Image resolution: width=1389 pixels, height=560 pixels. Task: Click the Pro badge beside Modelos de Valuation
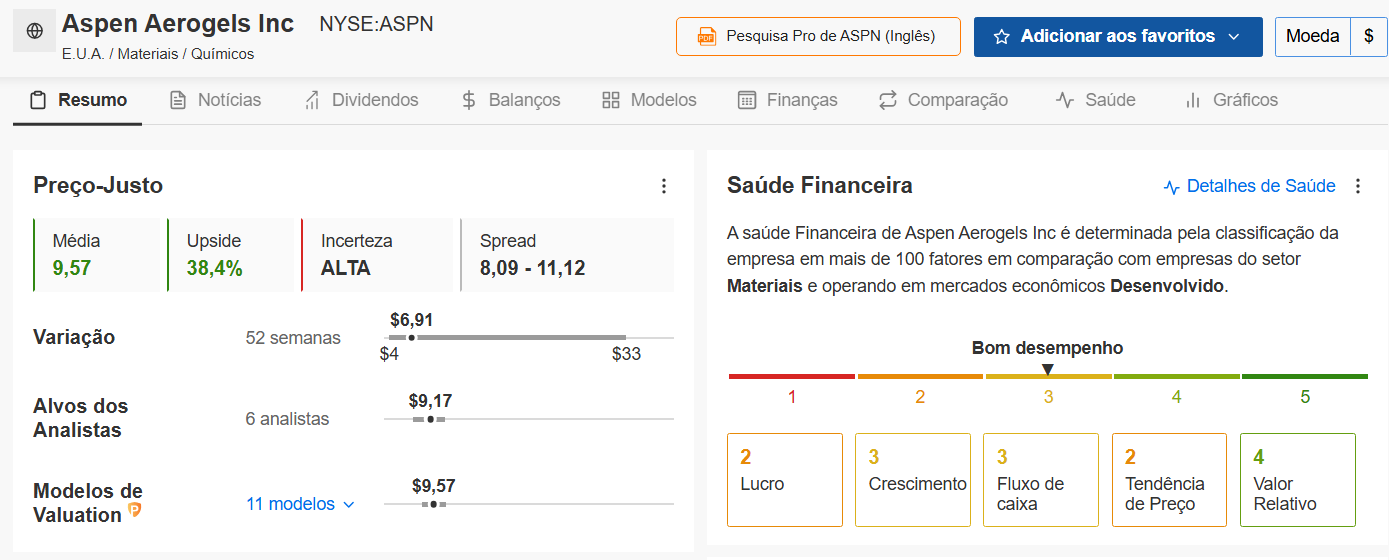134,511
